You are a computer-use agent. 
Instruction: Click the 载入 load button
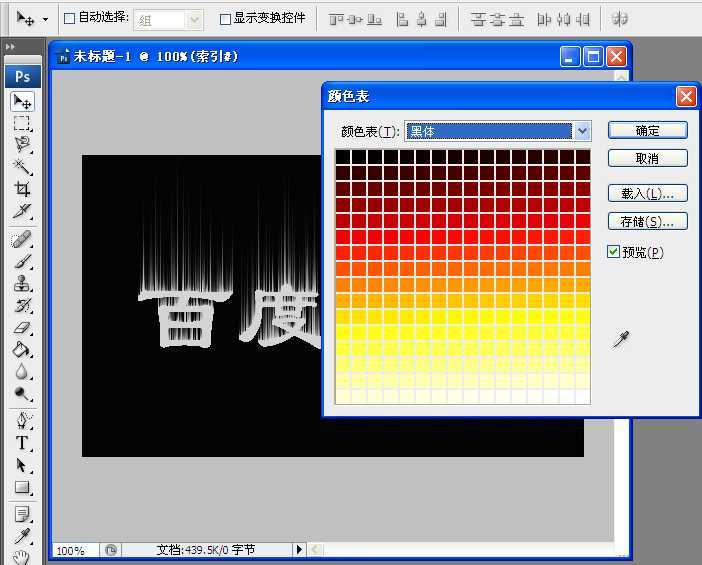tap(647, 193)
